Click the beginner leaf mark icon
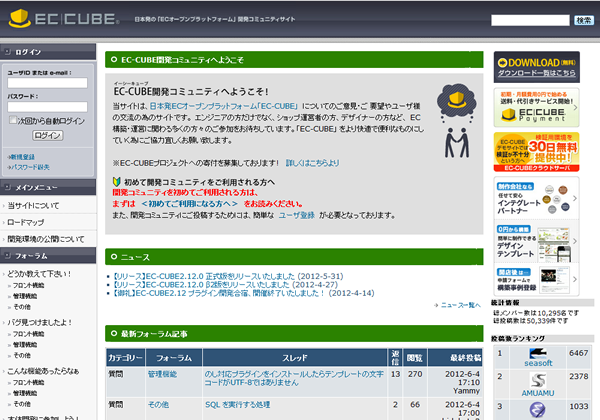The width and height of the screenshot is (600, 420). (x=117, y=182)
